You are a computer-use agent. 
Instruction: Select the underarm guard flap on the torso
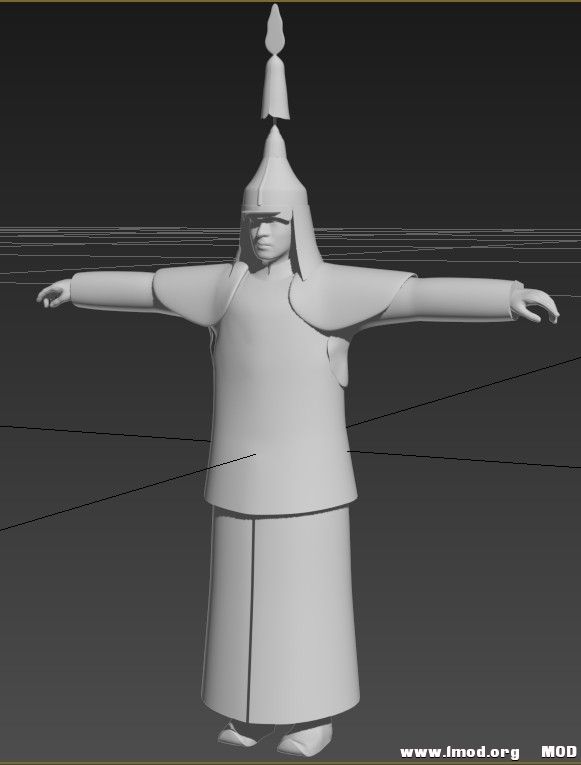click(x=339, y=361)
